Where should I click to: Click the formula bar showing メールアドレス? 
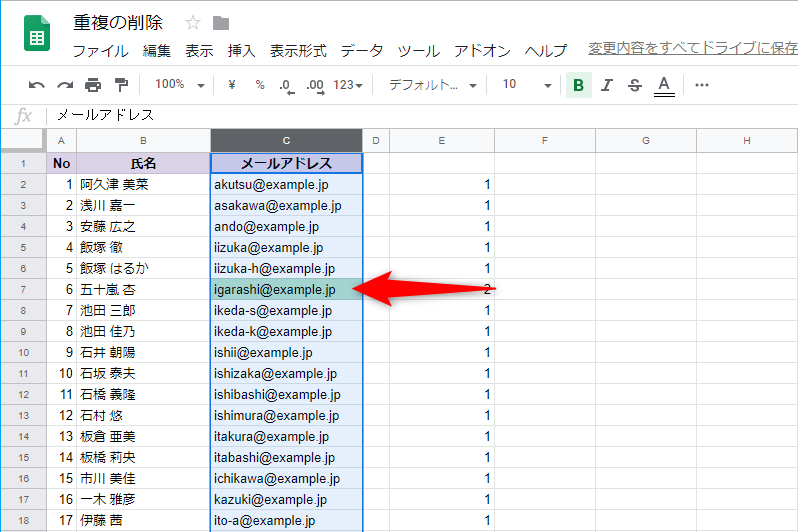422,115
